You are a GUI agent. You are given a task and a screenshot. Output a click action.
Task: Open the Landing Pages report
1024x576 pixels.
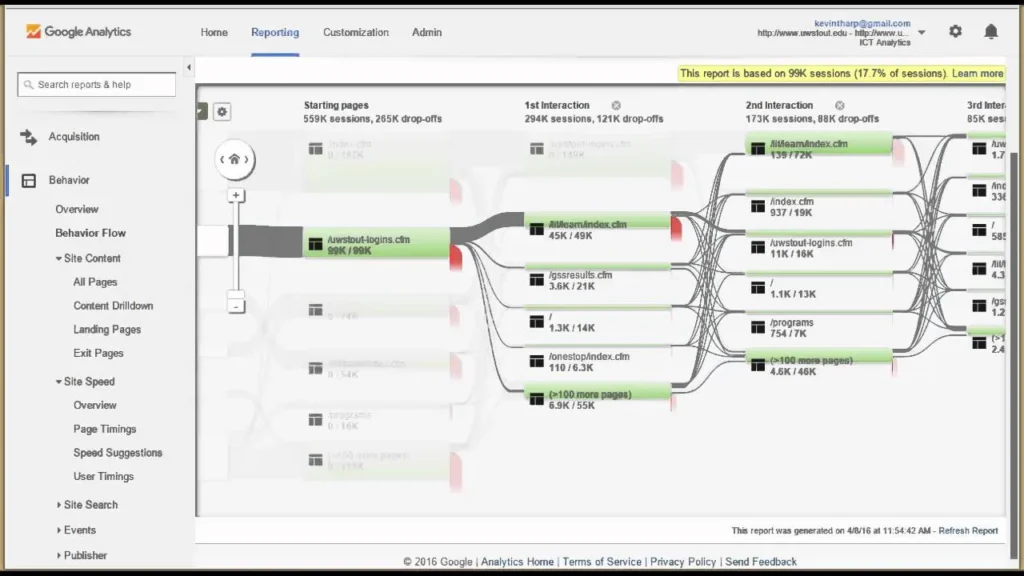(107, 329)
